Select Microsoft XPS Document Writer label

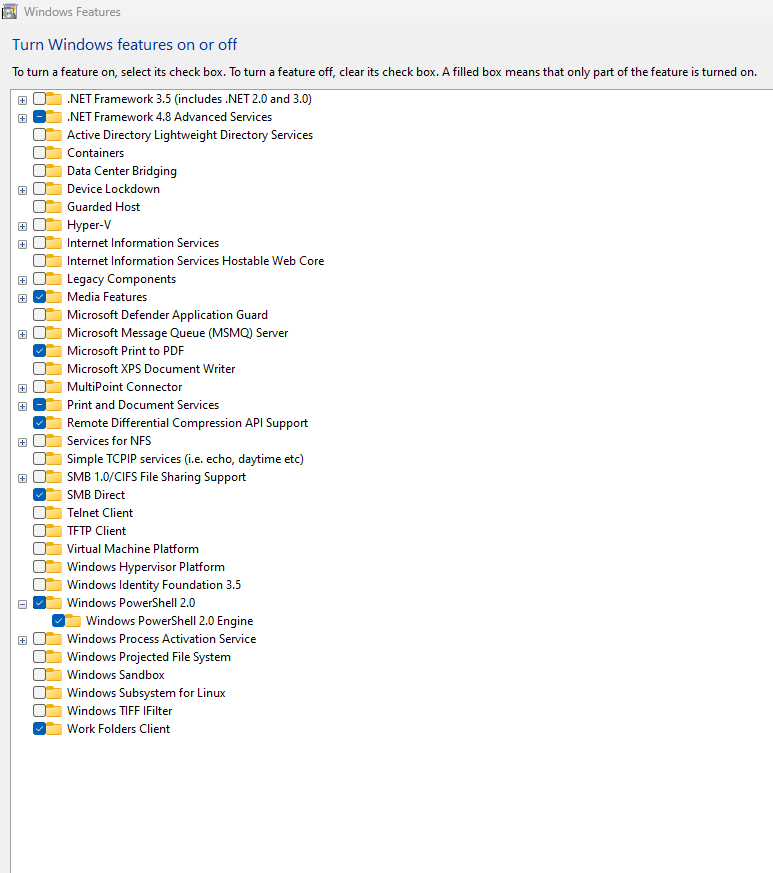tap(151, 369)
